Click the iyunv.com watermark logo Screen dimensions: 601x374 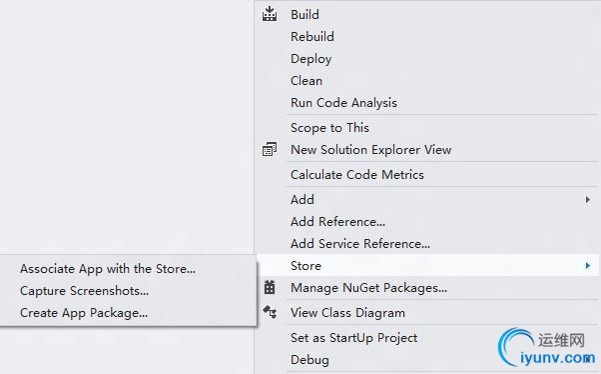coord(547,347)
